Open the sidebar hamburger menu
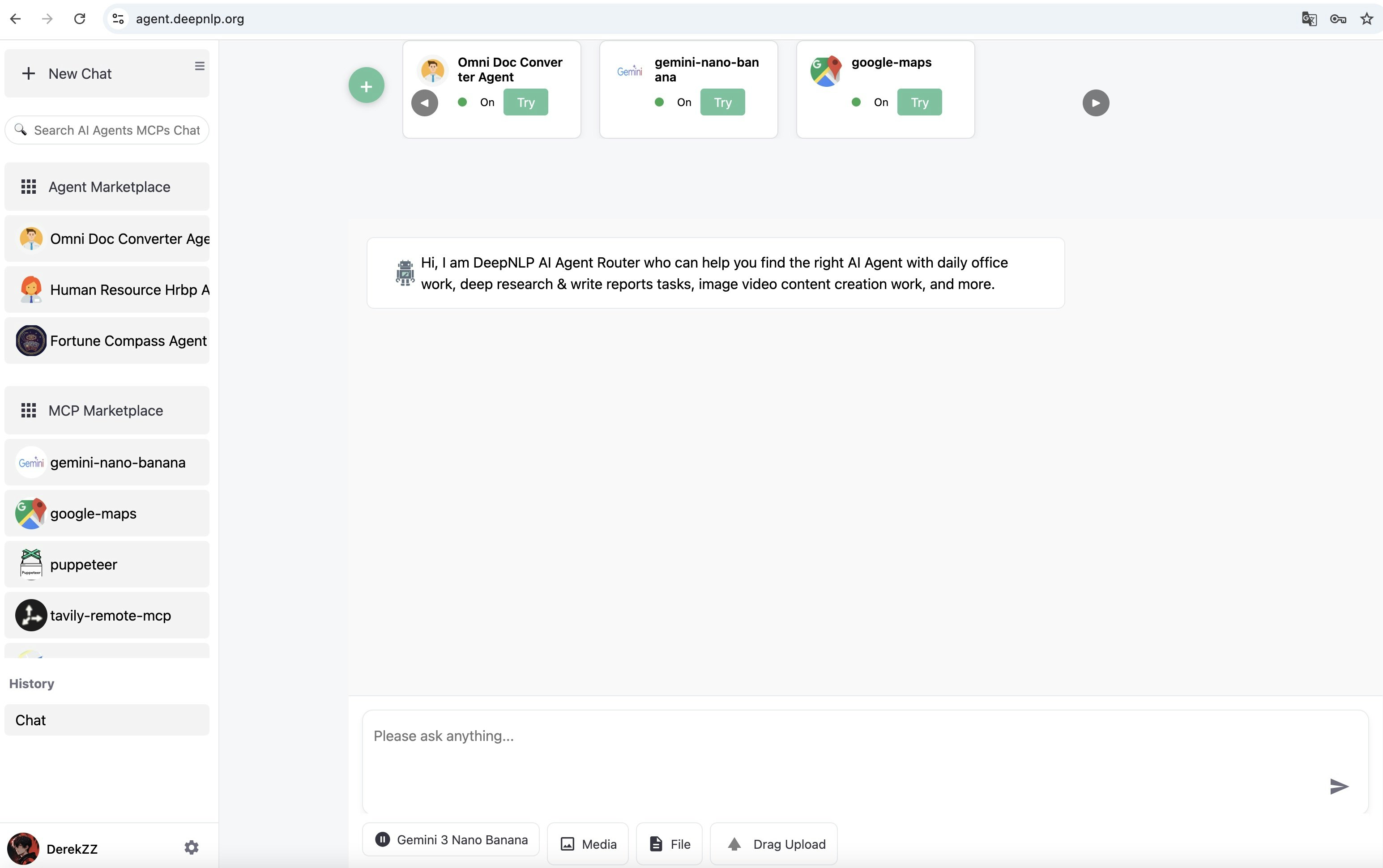The height and width of the screenshot is (868, 1383). pyautogui.click(x=199, y=66)
